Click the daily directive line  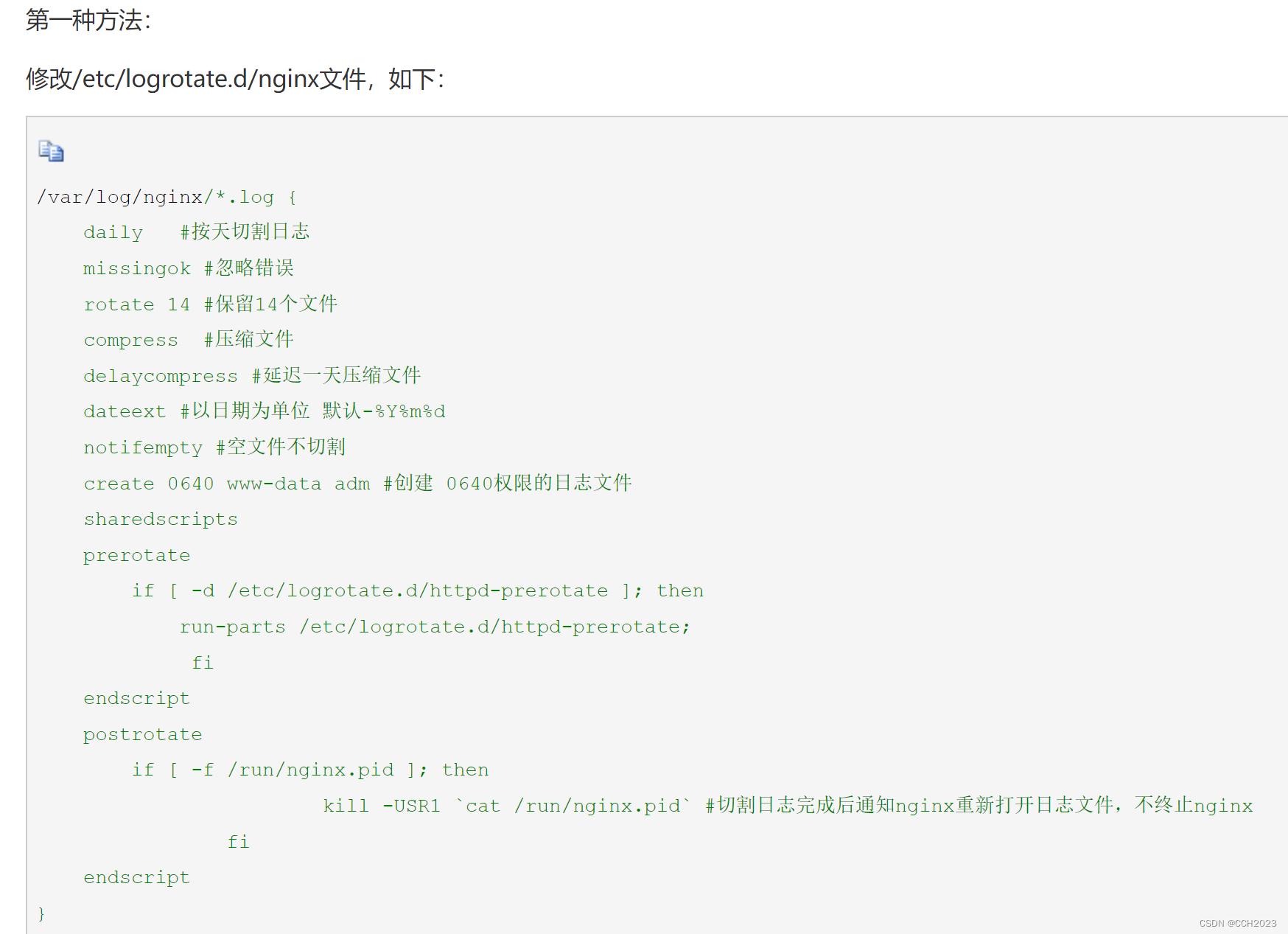196,232
